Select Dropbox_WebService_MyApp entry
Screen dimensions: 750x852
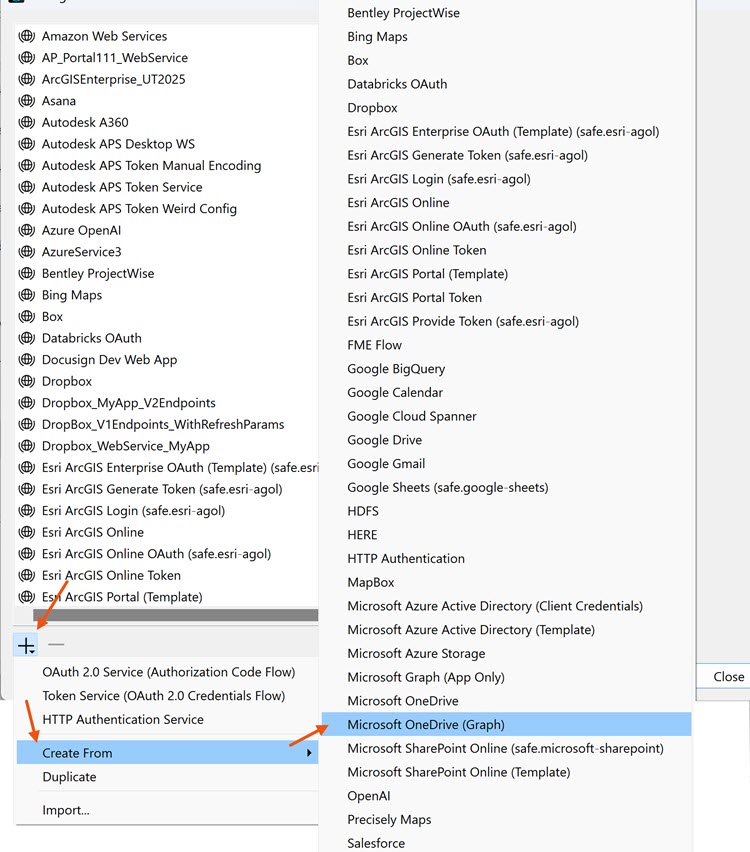[126, 447]
